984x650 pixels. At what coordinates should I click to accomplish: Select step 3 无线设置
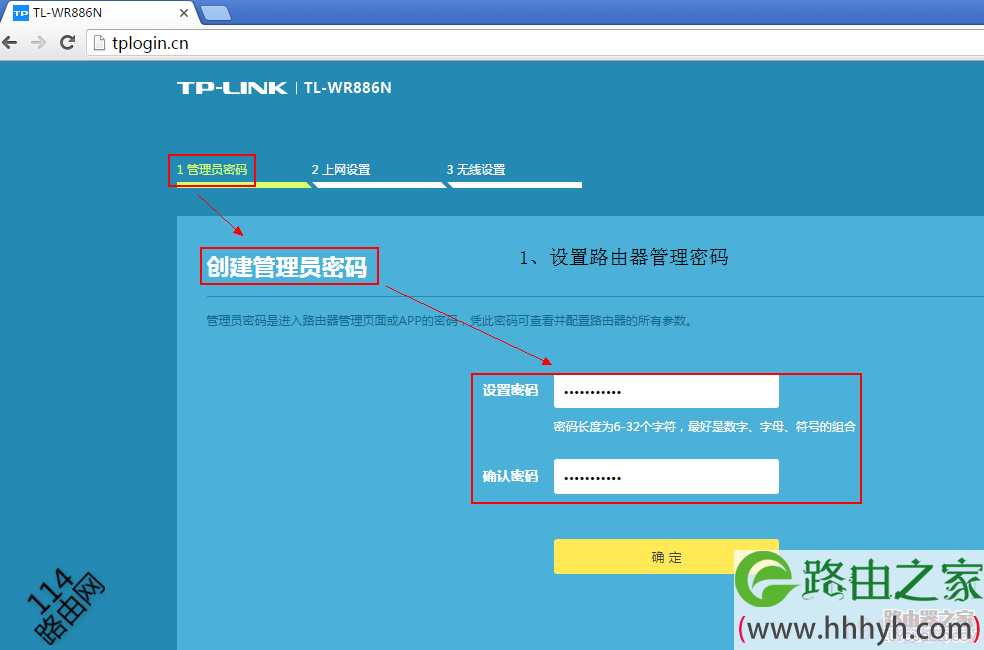(x=476, y=170)
